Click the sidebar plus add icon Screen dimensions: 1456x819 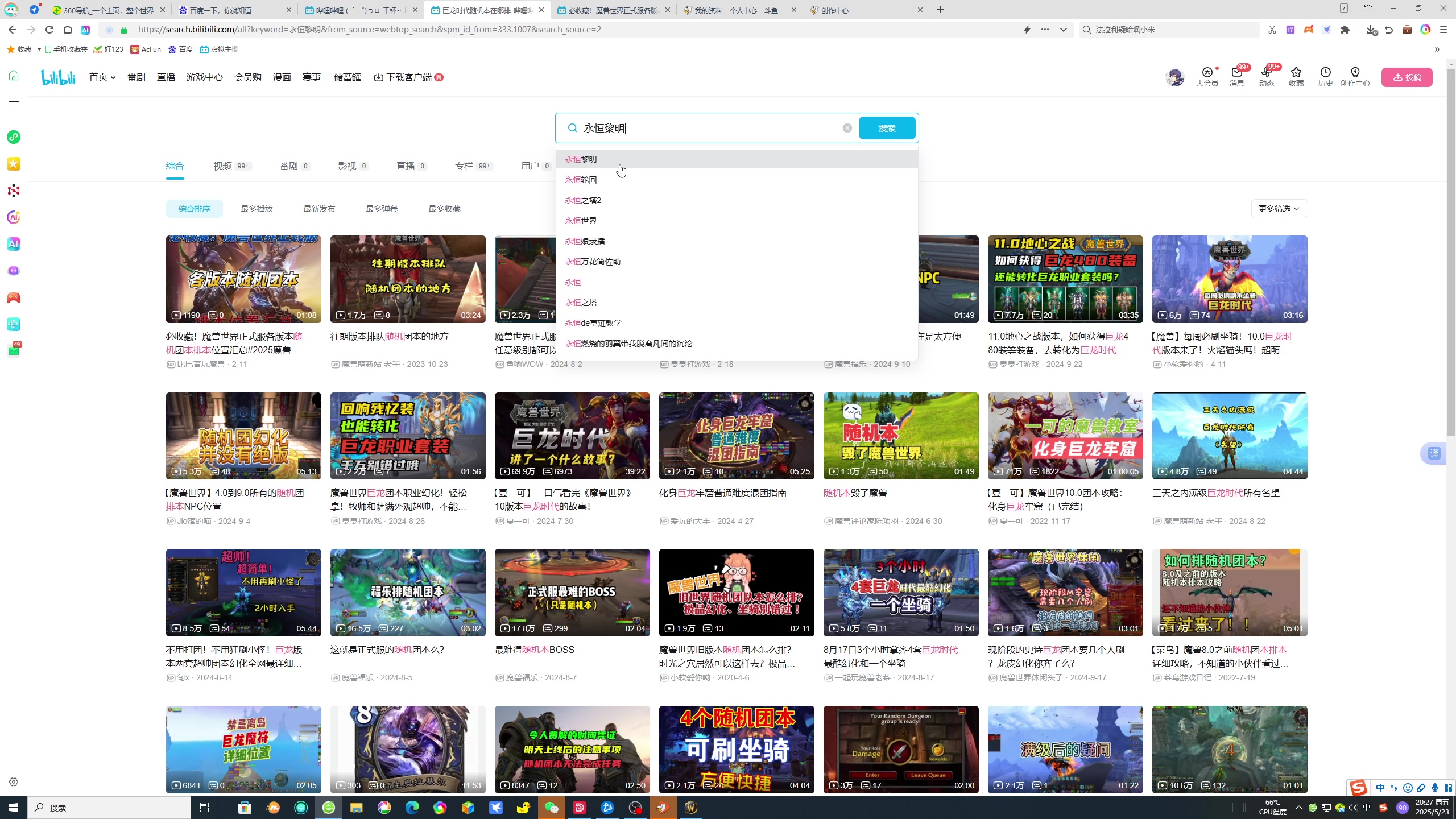point(14,102)
